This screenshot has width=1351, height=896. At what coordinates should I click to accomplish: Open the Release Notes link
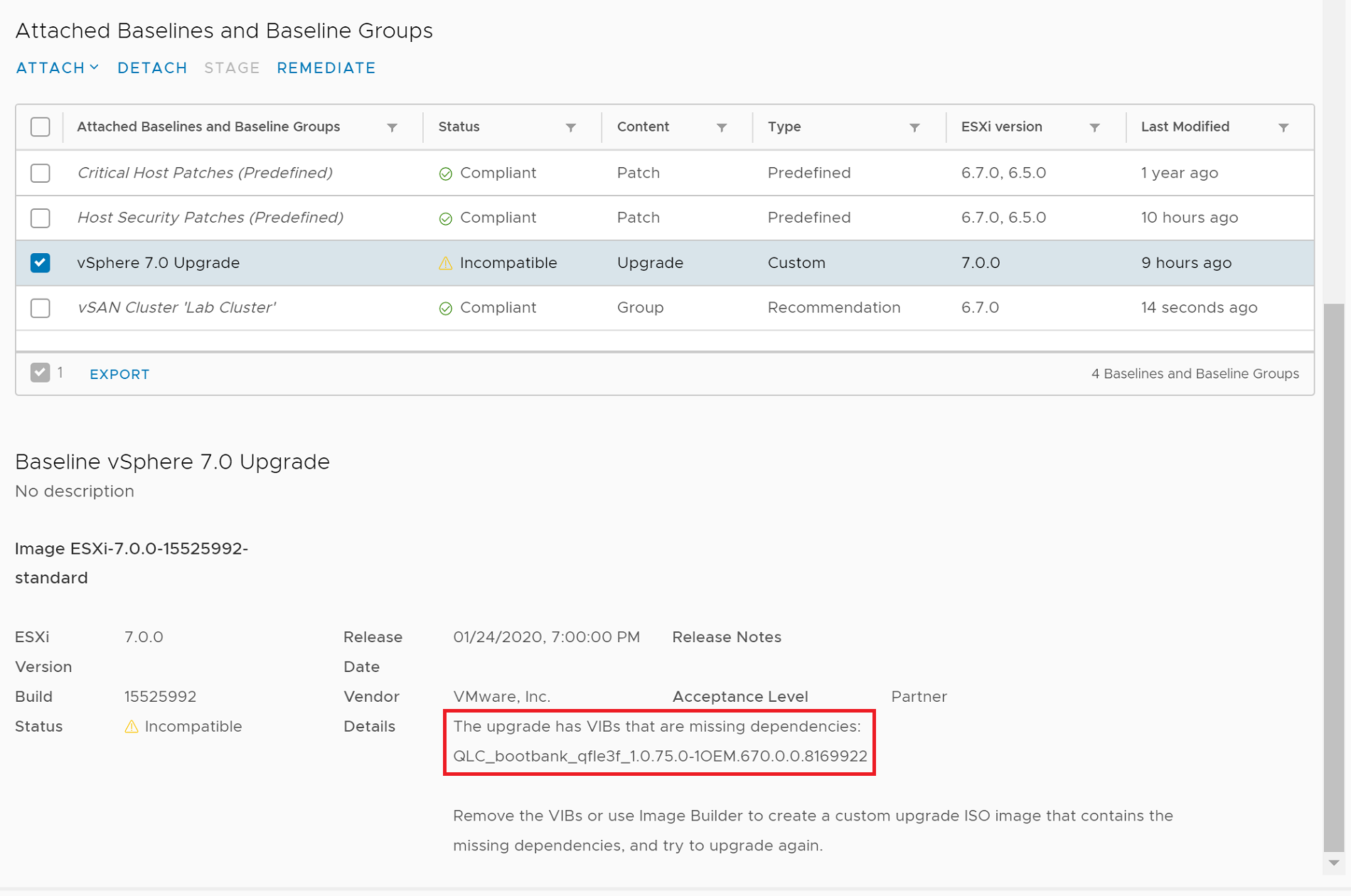pos(726,637)
